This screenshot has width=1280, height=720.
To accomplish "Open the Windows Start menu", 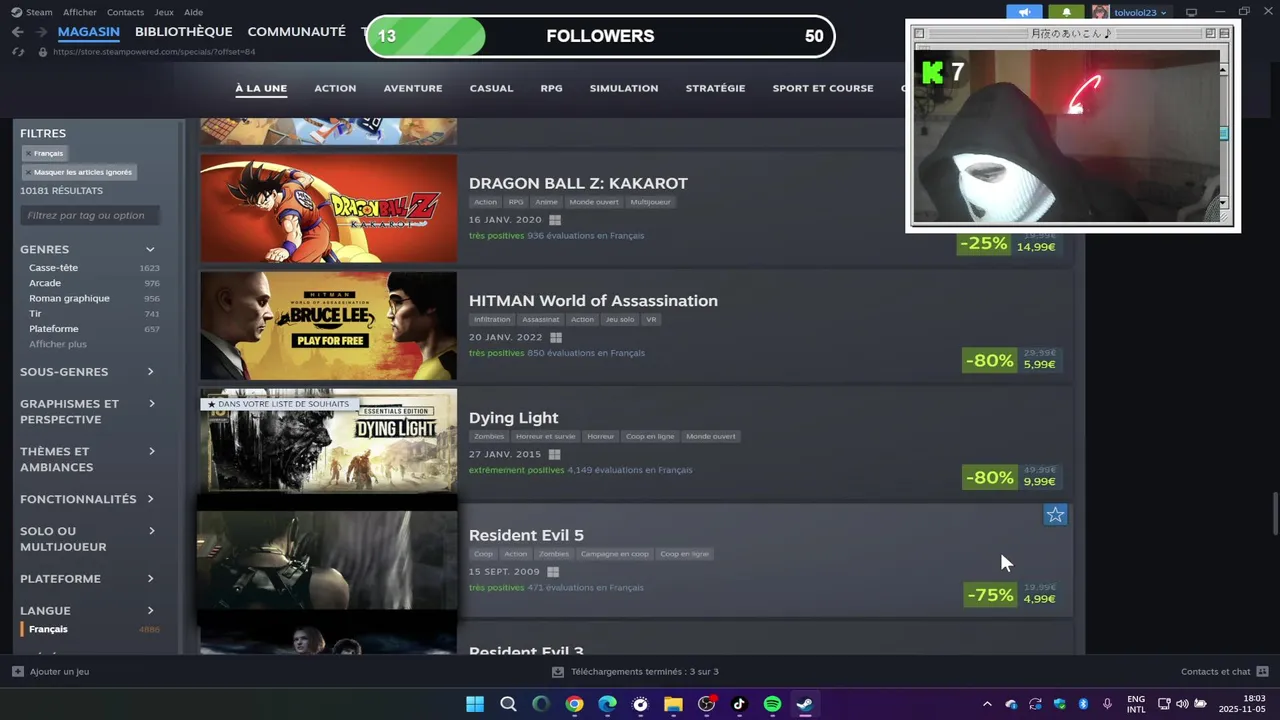I will [475, 704].
